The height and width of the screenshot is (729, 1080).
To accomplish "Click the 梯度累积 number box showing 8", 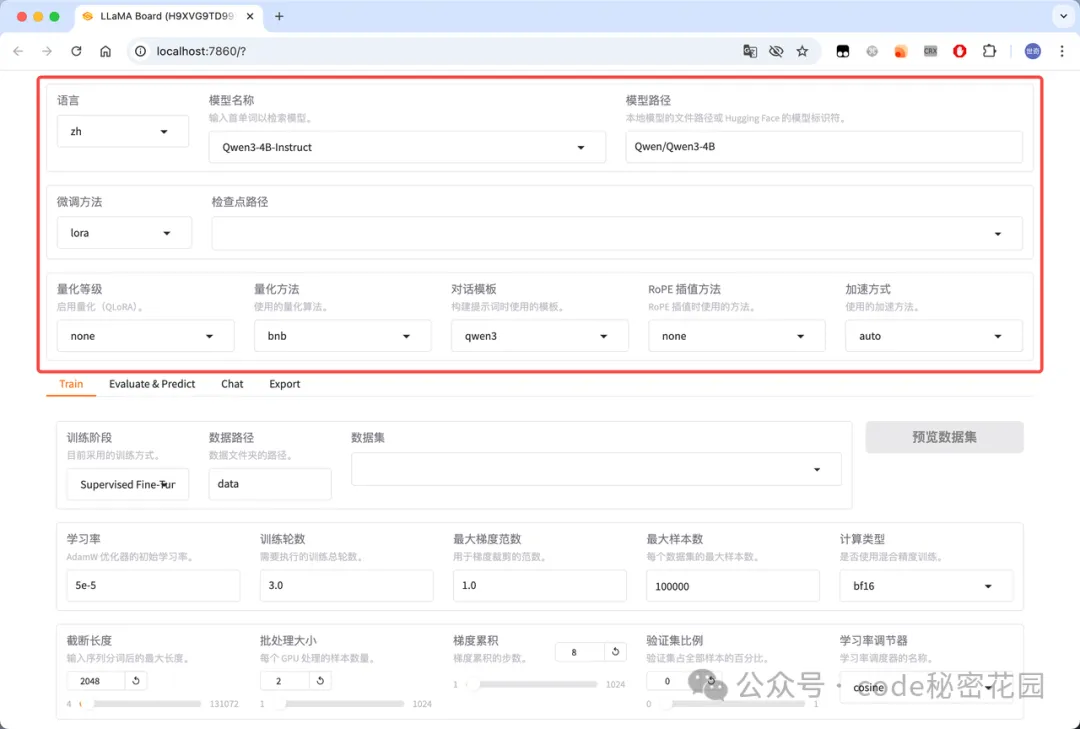I will point(579,652).
